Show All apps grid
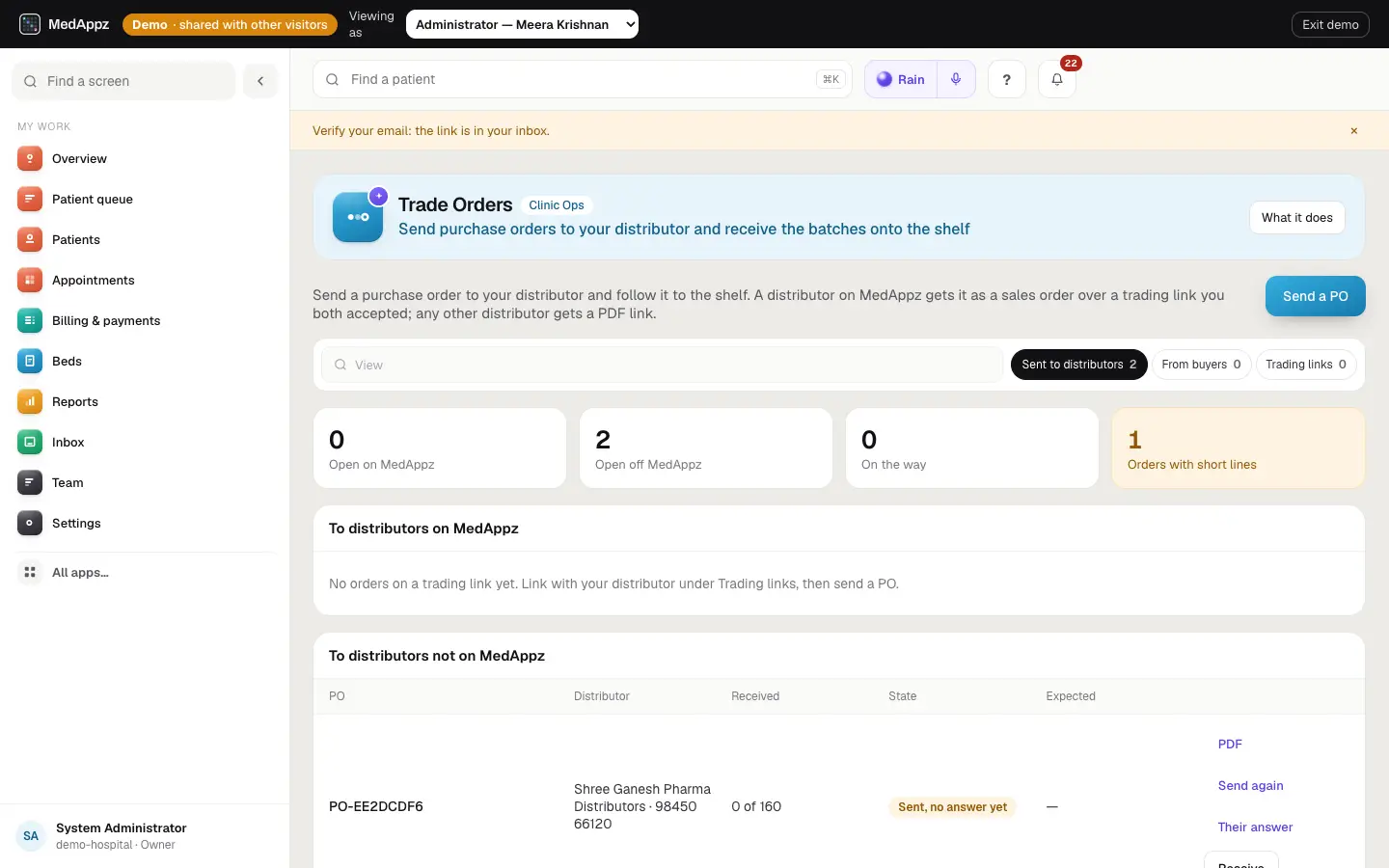Image resolution: width=1389 pixels, height=868 pixels. (145, 572)
